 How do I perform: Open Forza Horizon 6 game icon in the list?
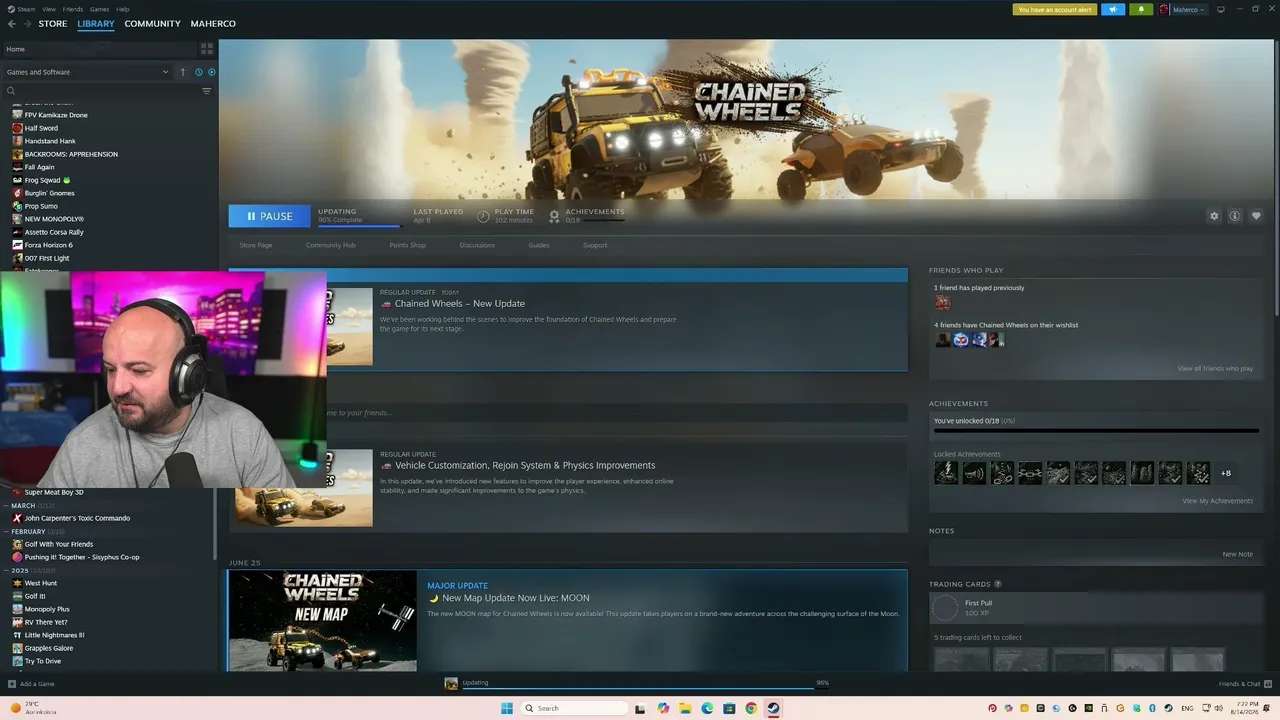click(x=17, y=245)
